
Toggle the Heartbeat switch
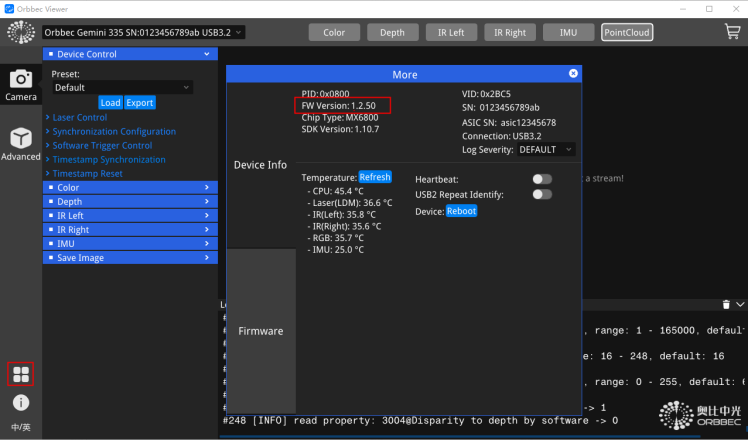tap(542, 179)
